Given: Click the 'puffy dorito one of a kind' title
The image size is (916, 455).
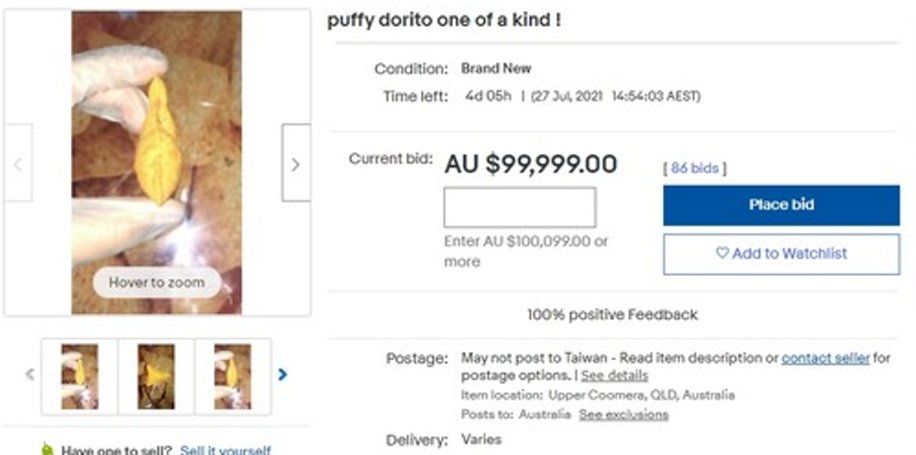Looking at the screenshot, I should [x=443, y=21].
